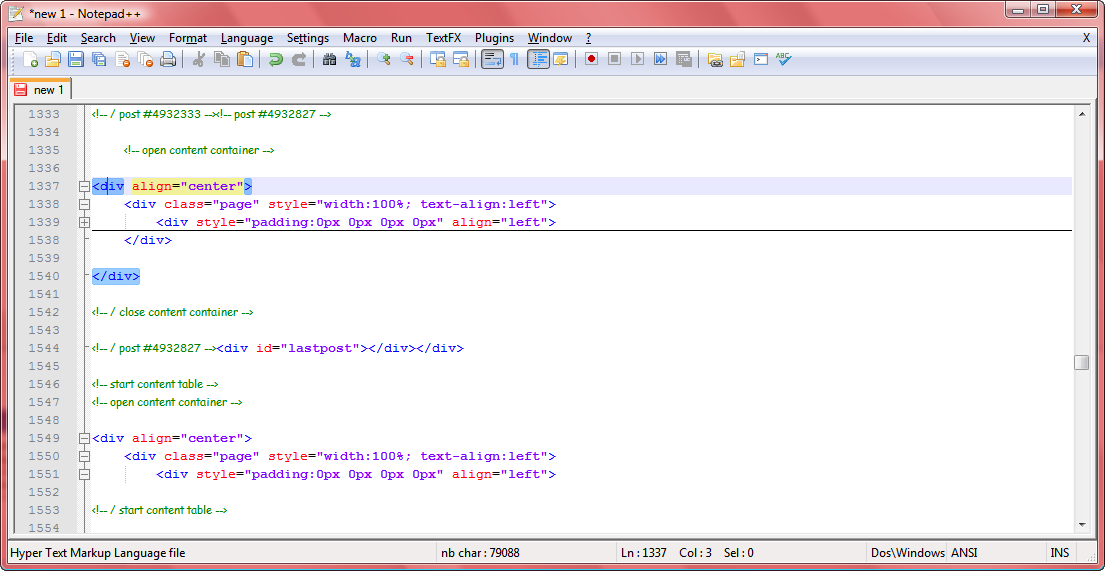Click the Close document toolbar icon
1105x571 pixels.
tap(123, 60)
